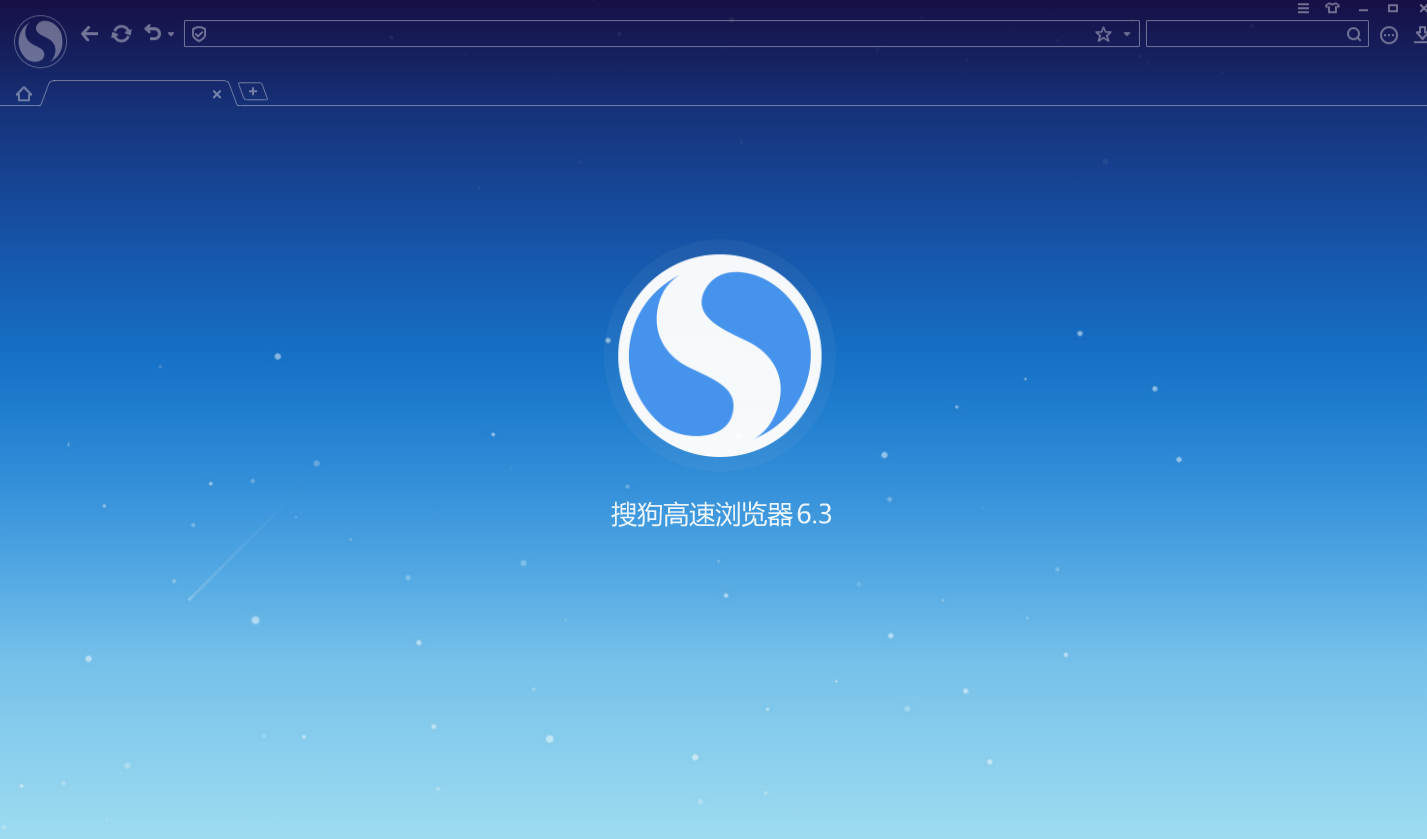1427x839 pixels.
Task: Click the search input box
Action: tap(1245, 34)
